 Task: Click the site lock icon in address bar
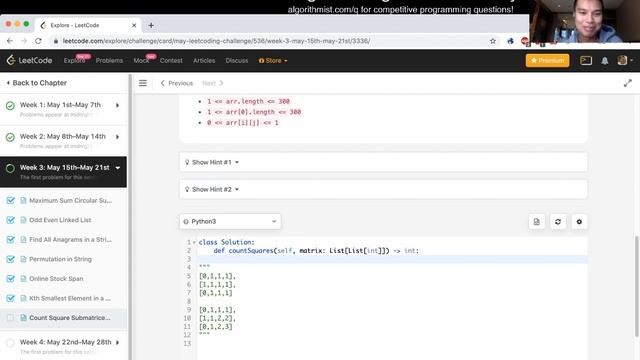55,41
